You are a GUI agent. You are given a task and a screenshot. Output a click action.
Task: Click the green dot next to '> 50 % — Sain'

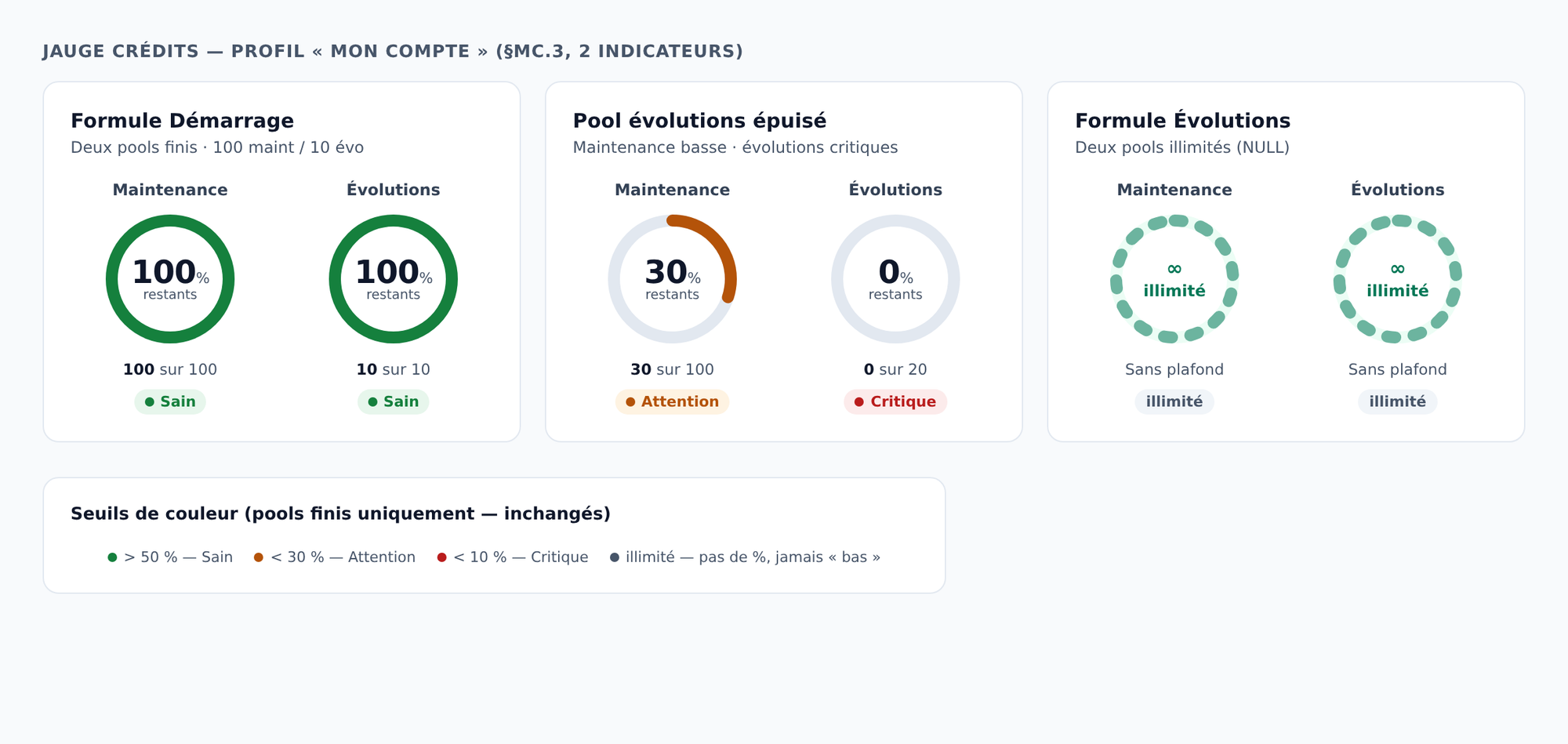tap(112, 557)
